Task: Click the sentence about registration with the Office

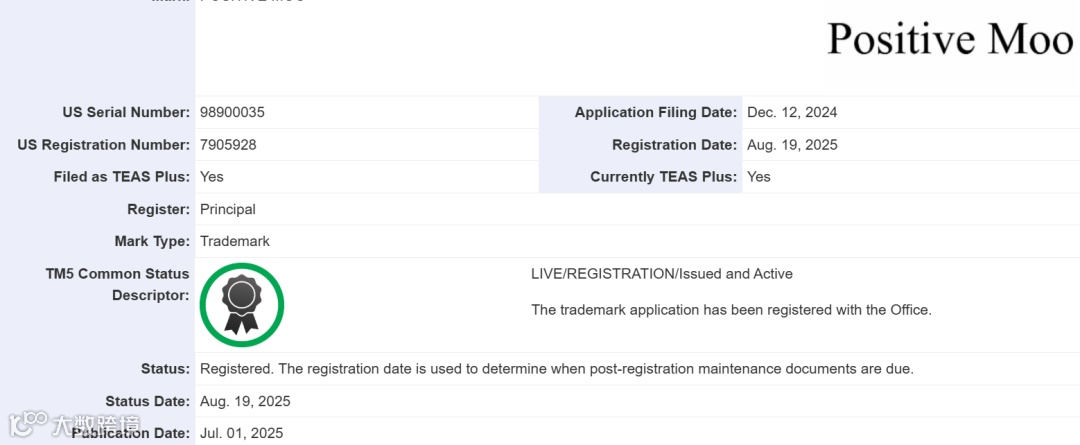Action: tap(731, 310)
